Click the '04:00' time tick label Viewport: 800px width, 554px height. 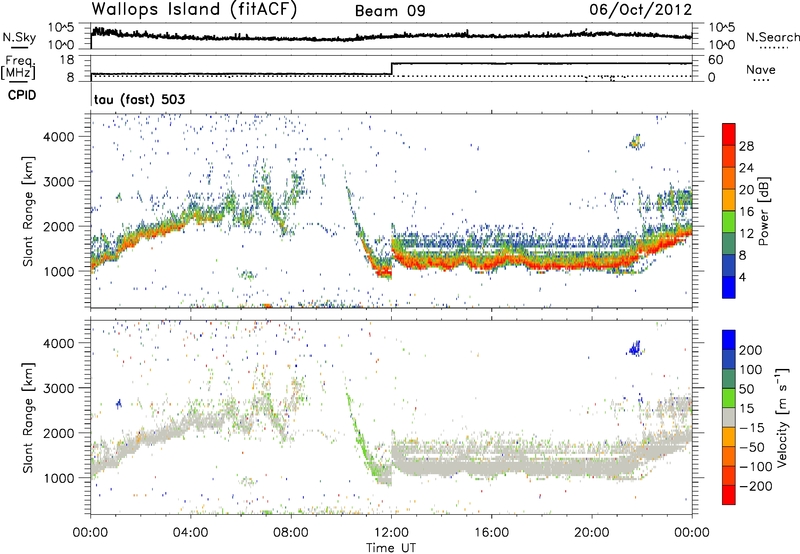click(190, 533)
